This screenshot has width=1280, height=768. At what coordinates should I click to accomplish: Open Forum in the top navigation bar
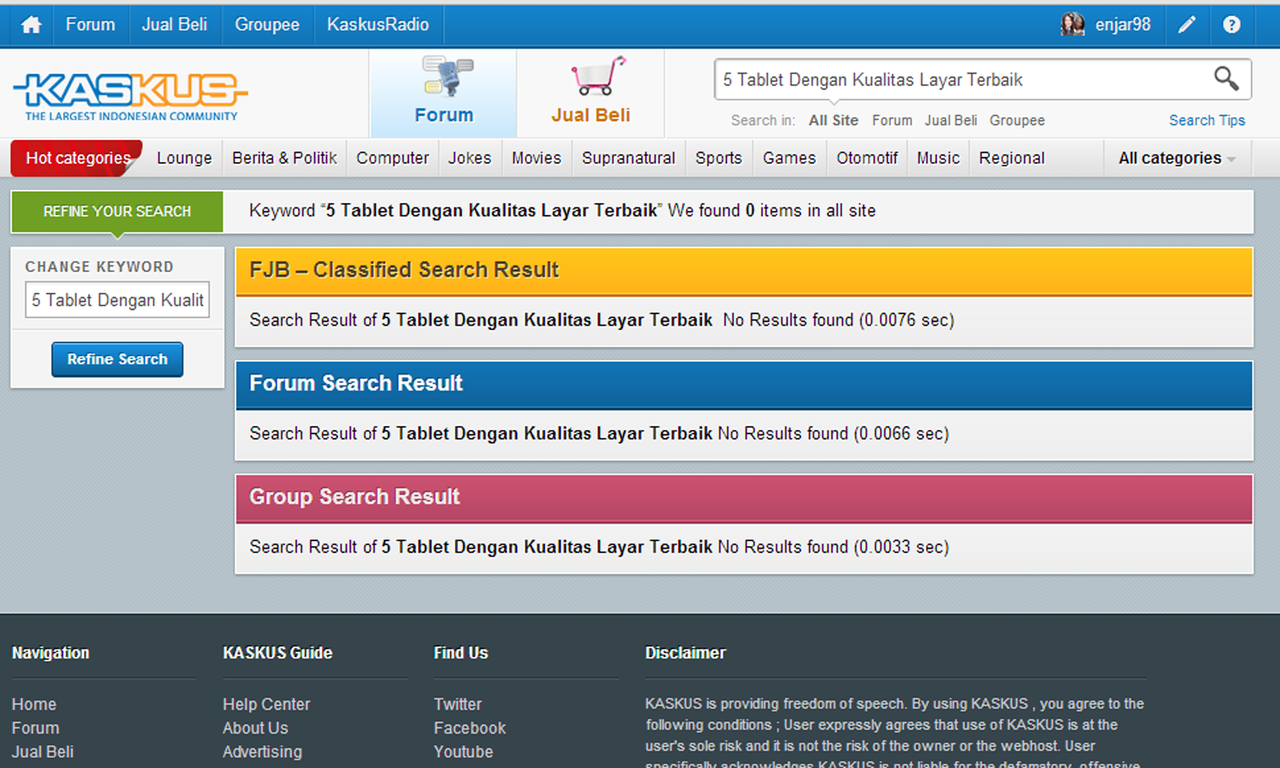point(90,25)
